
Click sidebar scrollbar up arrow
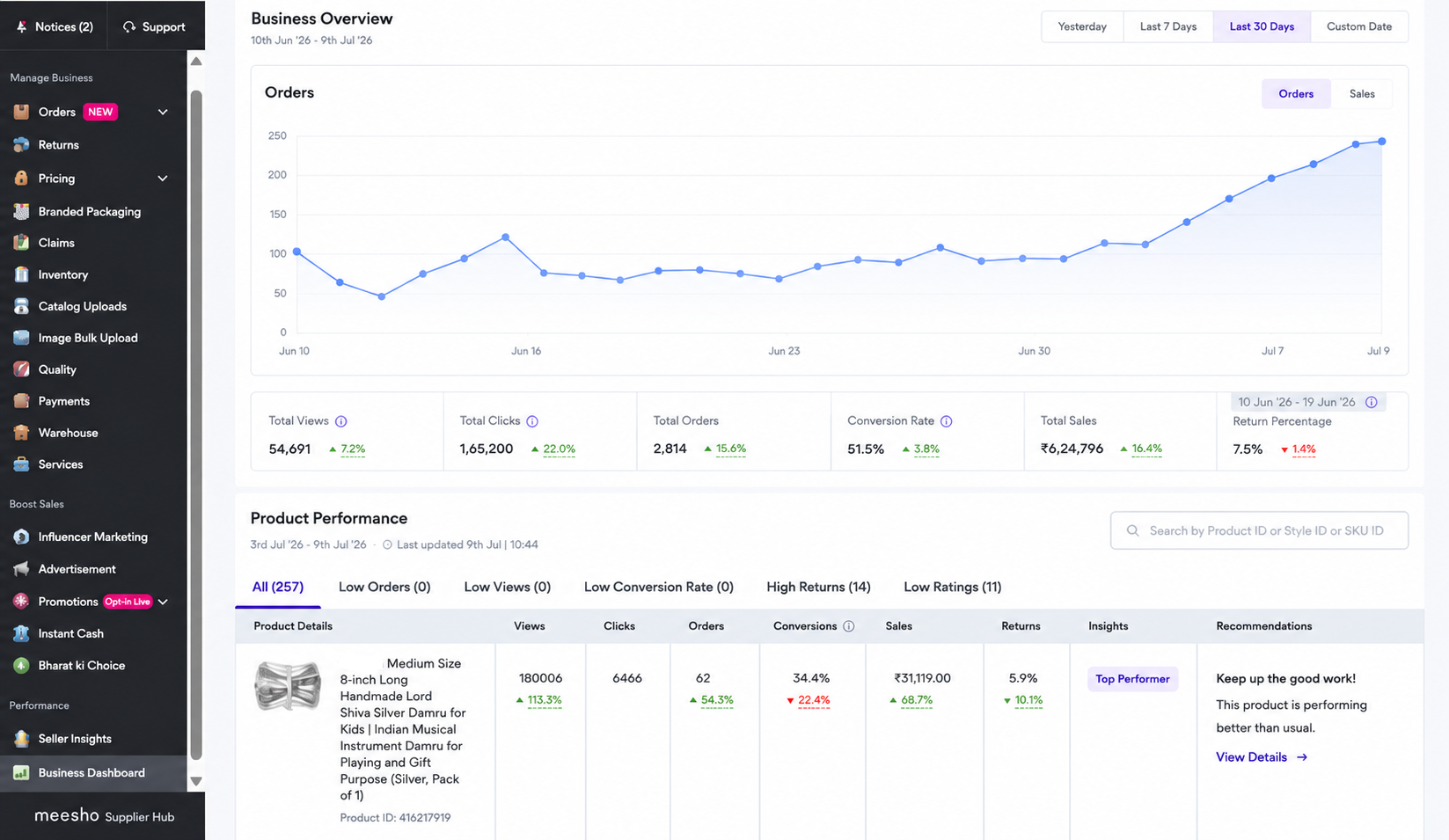[x=196, y=62]
